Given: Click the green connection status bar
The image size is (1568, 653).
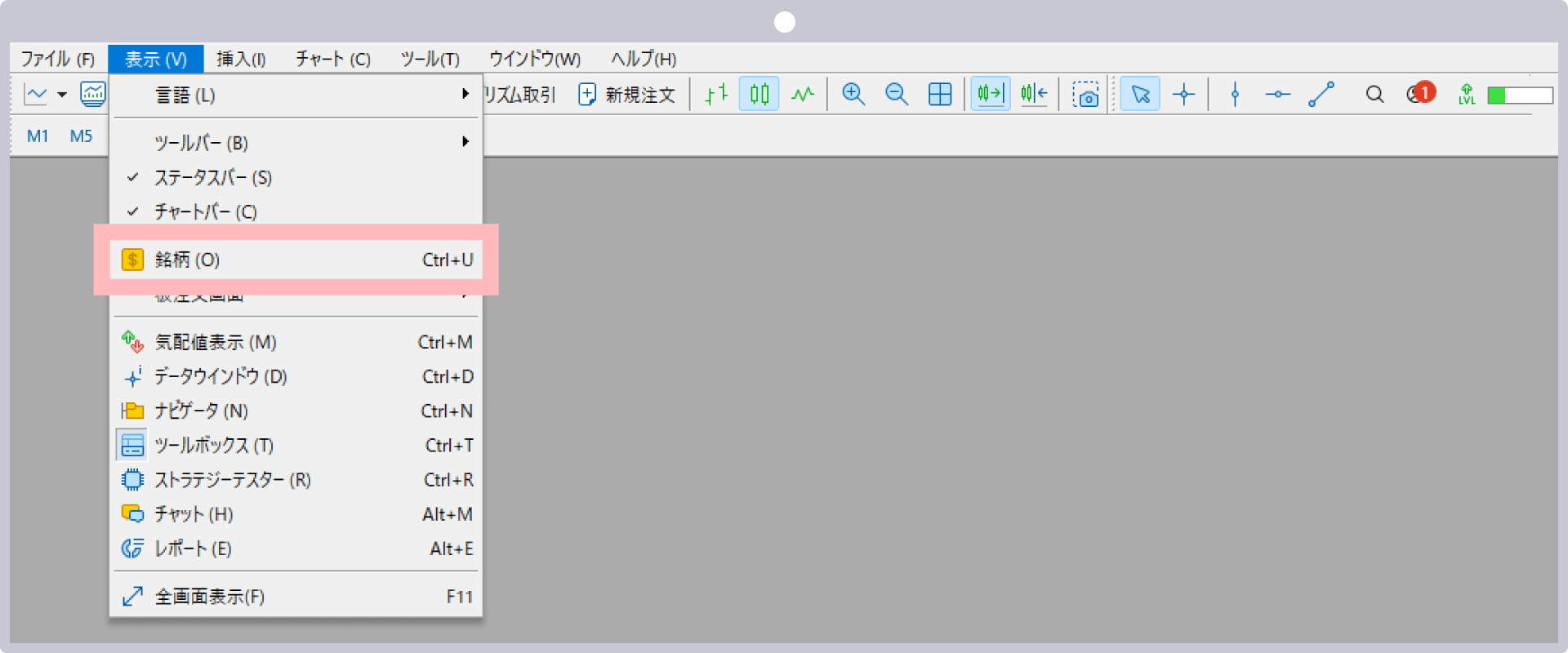Looking at the screenshot, I should point(1520,96).
